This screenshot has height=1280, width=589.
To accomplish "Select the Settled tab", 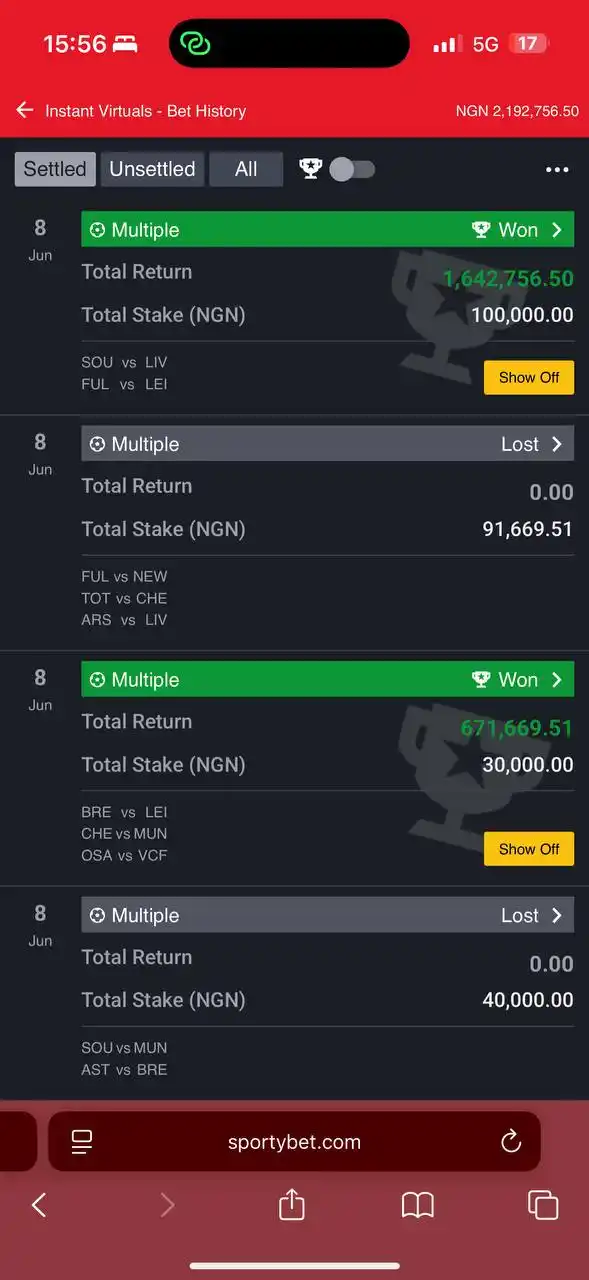I will click(x=55, y=169).
